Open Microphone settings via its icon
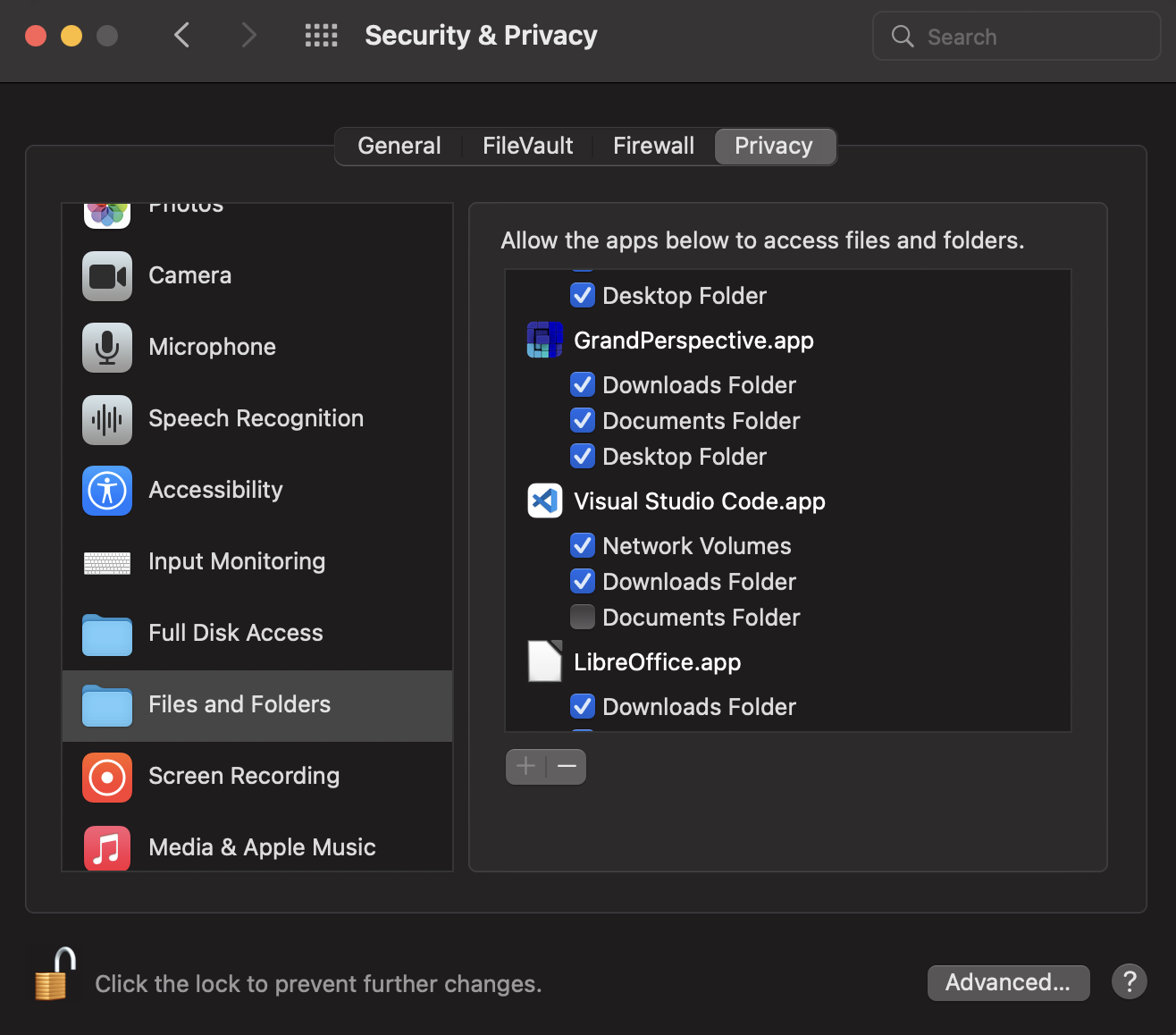The width and height of the screenshot is (1176, 1035). coord(106,348)
